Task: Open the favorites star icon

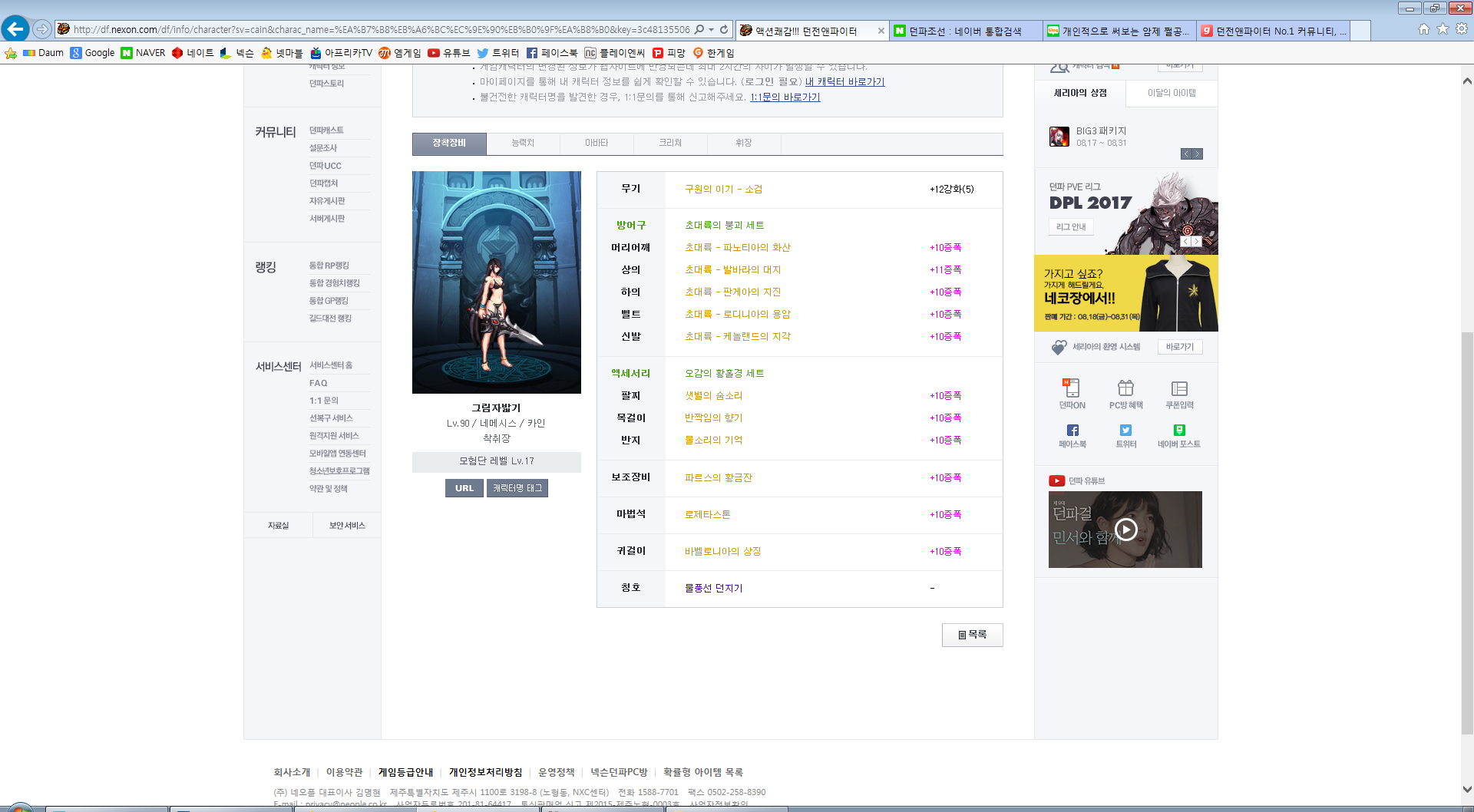Action: click(1443, 29)
